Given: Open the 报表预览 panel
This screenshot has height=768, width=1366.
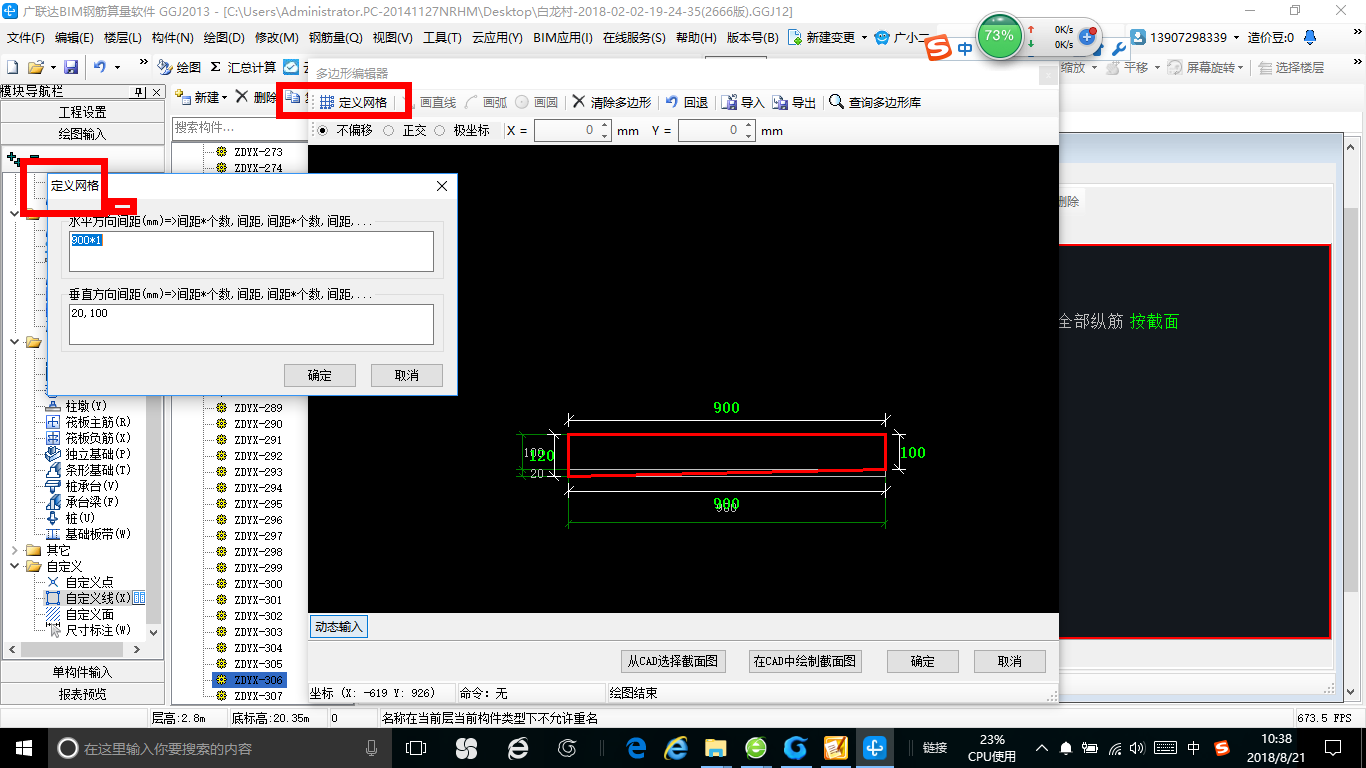Looking at the screenshot, I should (x=82, y=693).
